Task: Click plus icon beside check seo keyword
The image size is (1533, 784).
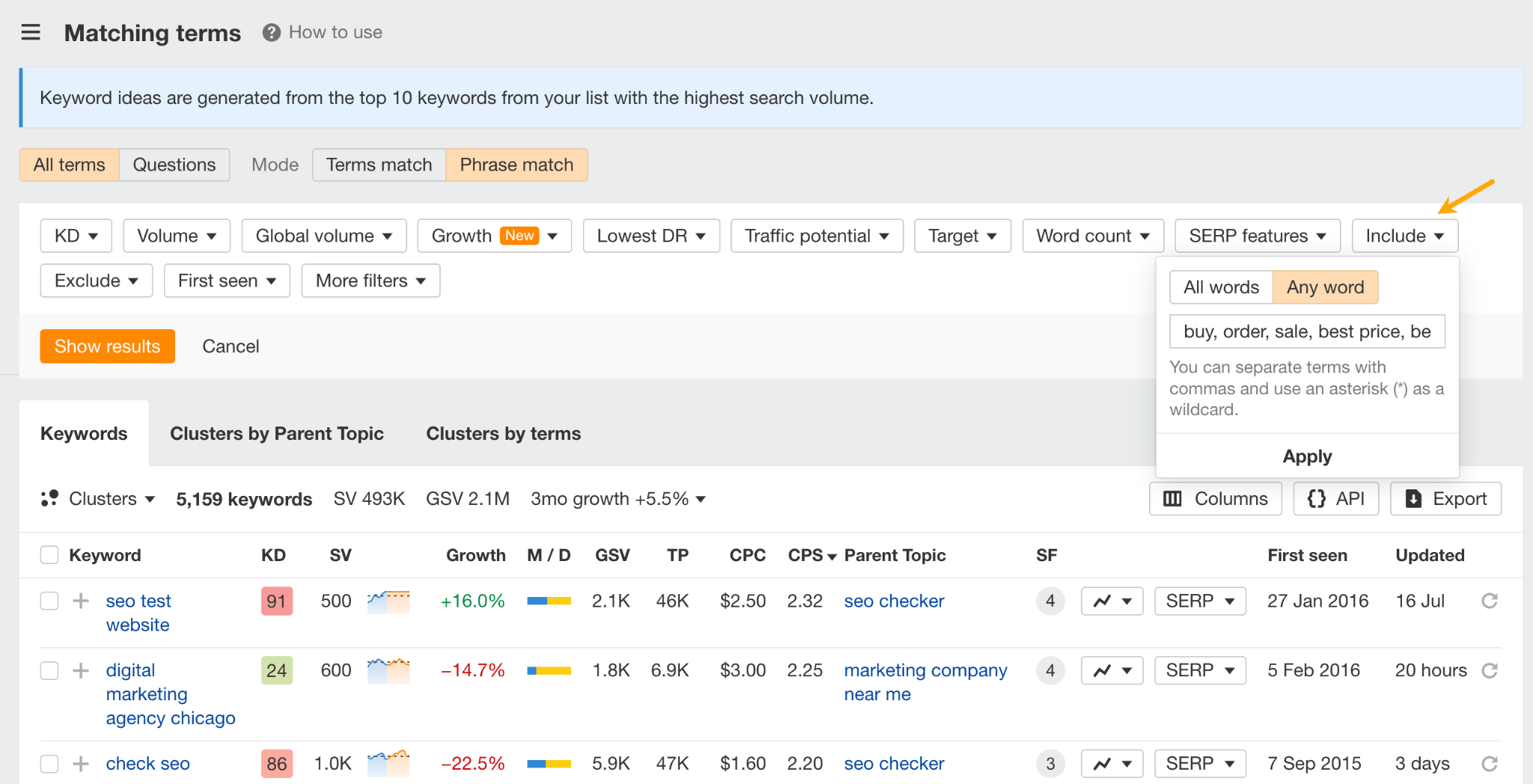Action: pyautogui.click(x=81, y=764)
